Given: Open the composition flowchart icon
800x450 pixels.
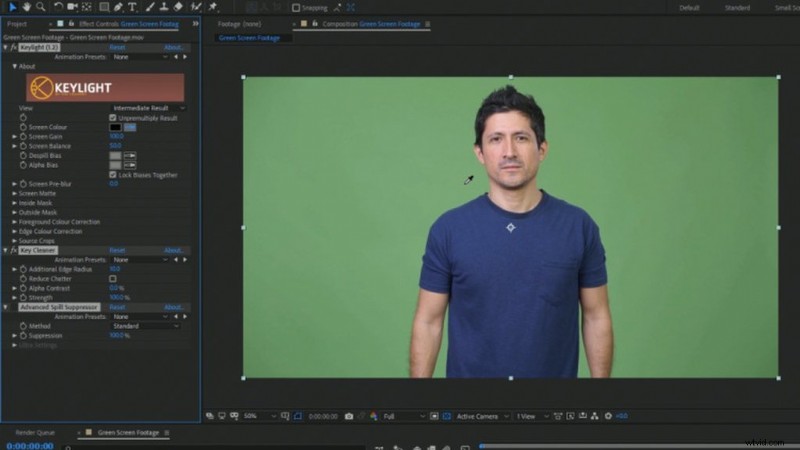Looking at the screenshot, I should coord(595,416).
